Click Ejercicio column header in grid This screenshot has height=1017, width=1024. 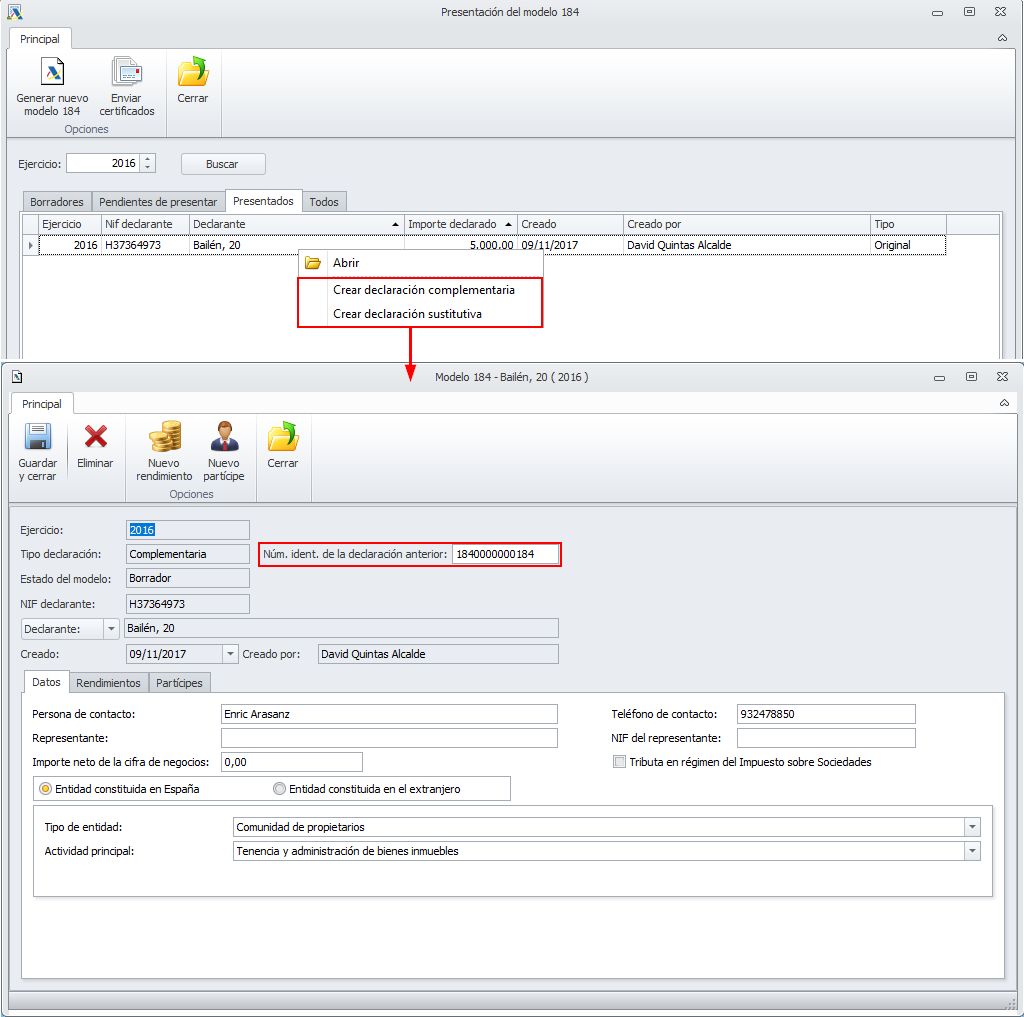point(70,224)
